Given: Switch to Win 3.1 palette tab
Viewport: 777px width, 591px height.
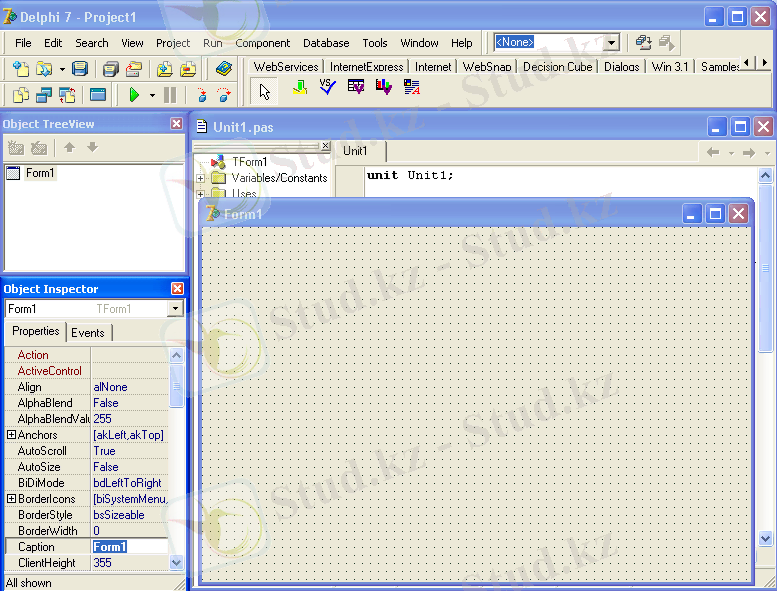Looking at the screenshot, I should coord(670,66).
